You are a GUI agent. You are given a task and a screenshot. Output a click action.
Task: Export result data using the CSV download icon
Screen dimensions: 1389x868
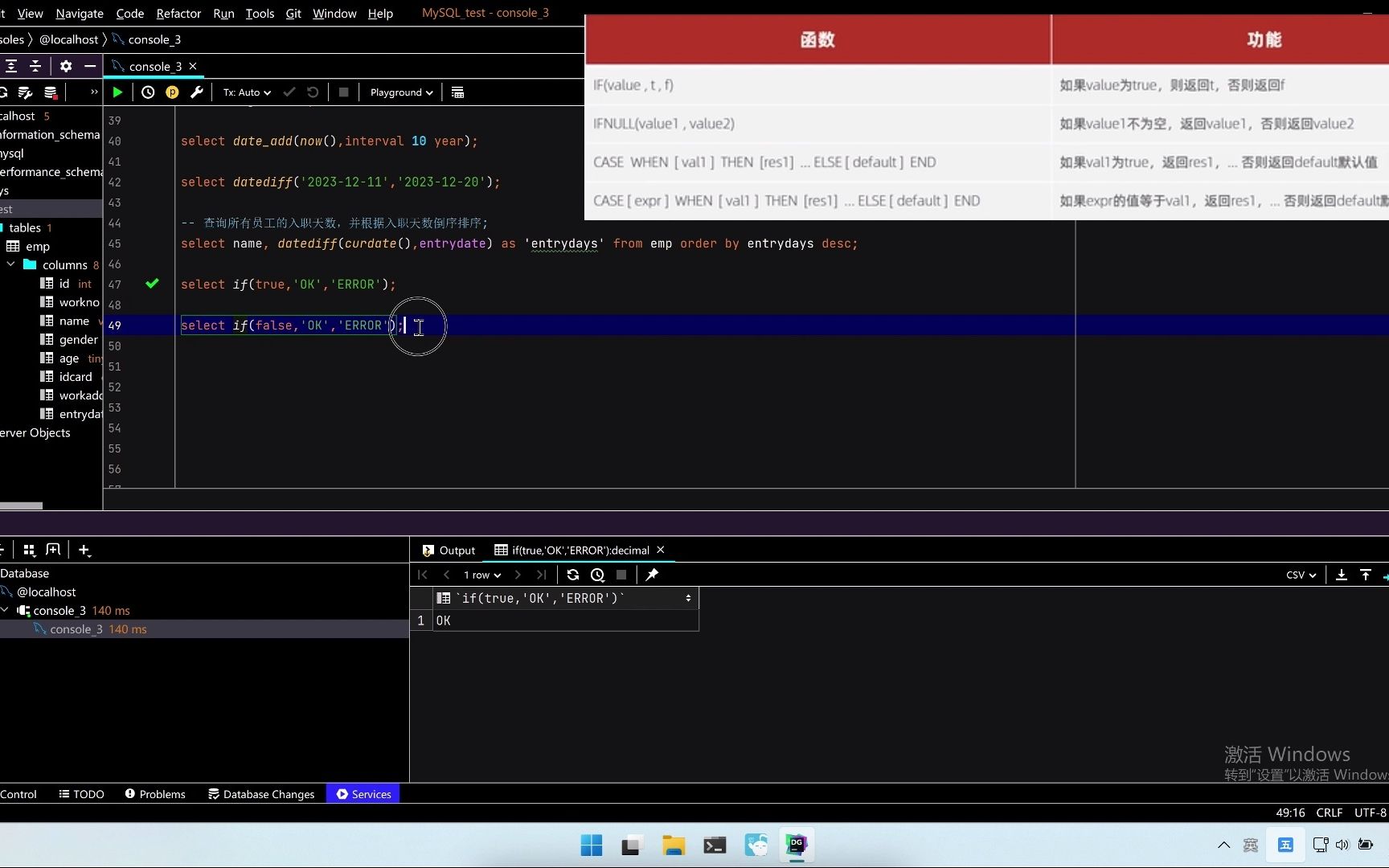point(1342,575)
